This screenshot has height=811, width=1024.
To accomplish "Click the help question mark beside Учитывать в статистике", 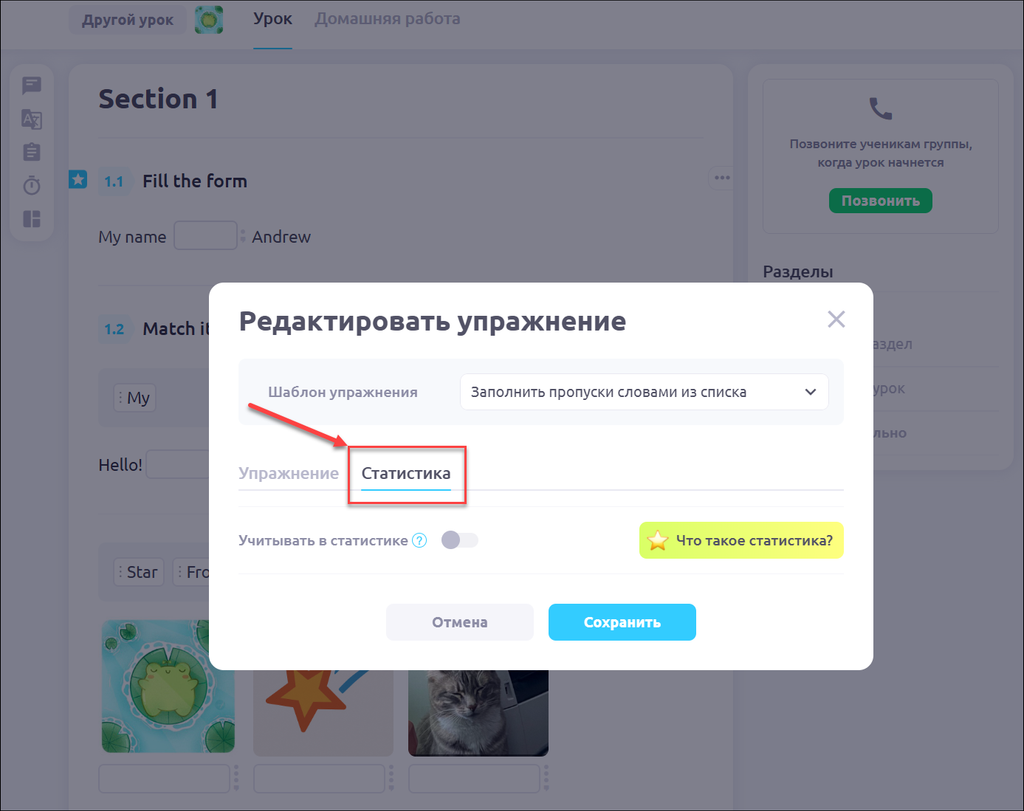I will point(419,541).
